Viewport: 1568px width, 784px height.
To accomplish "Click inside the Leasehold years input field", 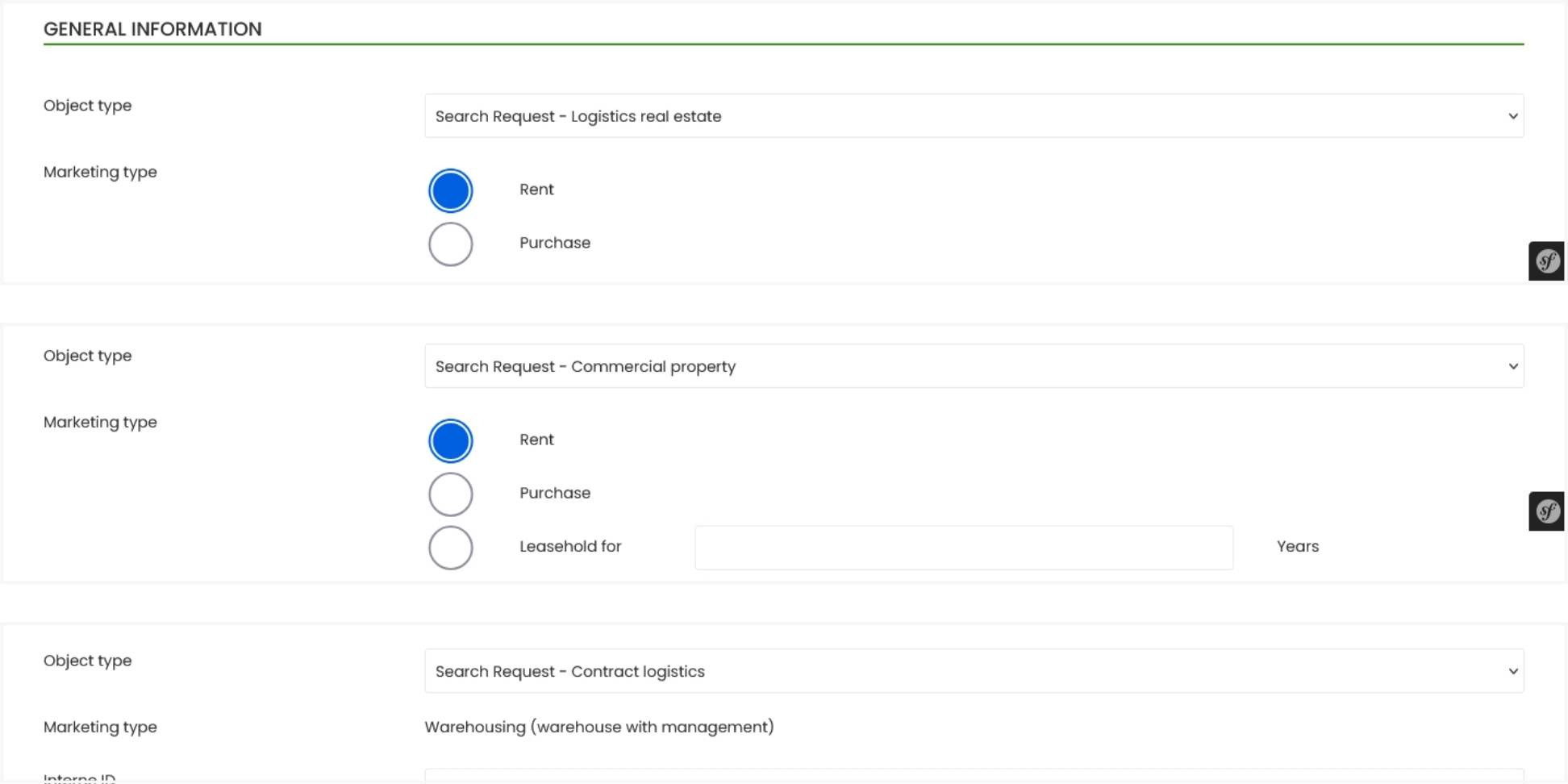I will (962, 547).
